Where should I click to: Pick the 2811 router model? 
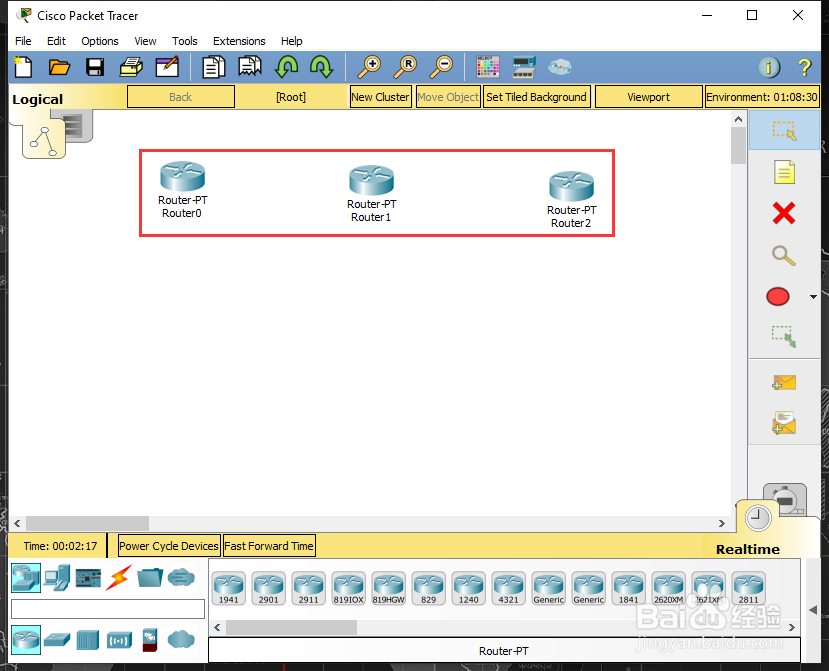click(748, 588)
